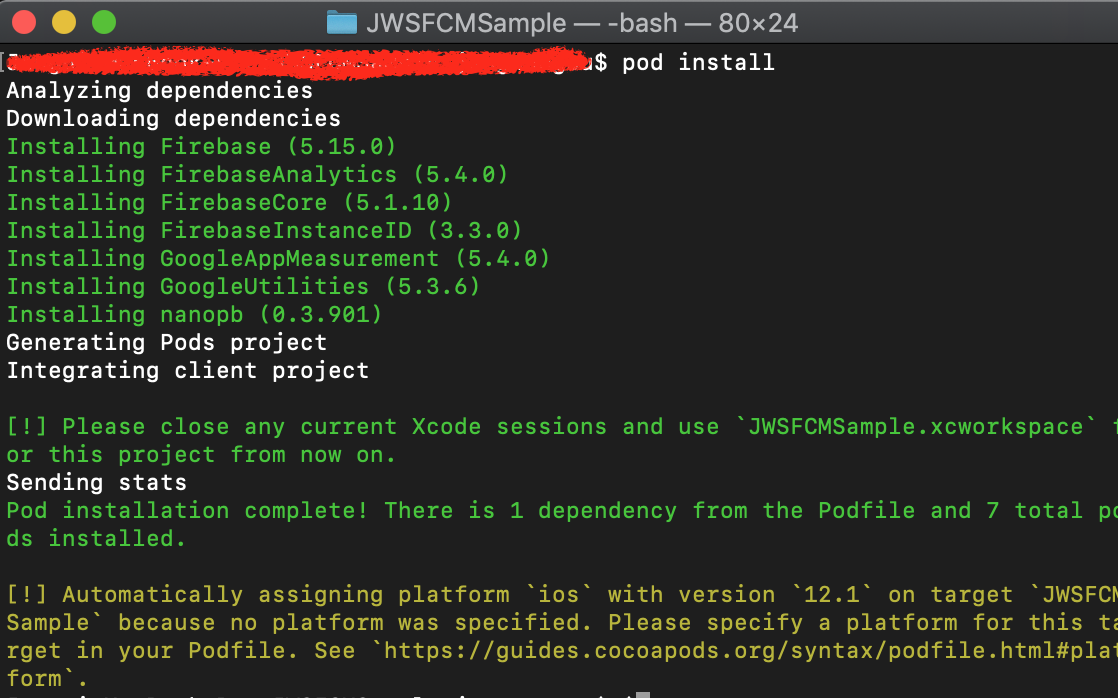Click the 'Downloading dependencies' line

174,119
